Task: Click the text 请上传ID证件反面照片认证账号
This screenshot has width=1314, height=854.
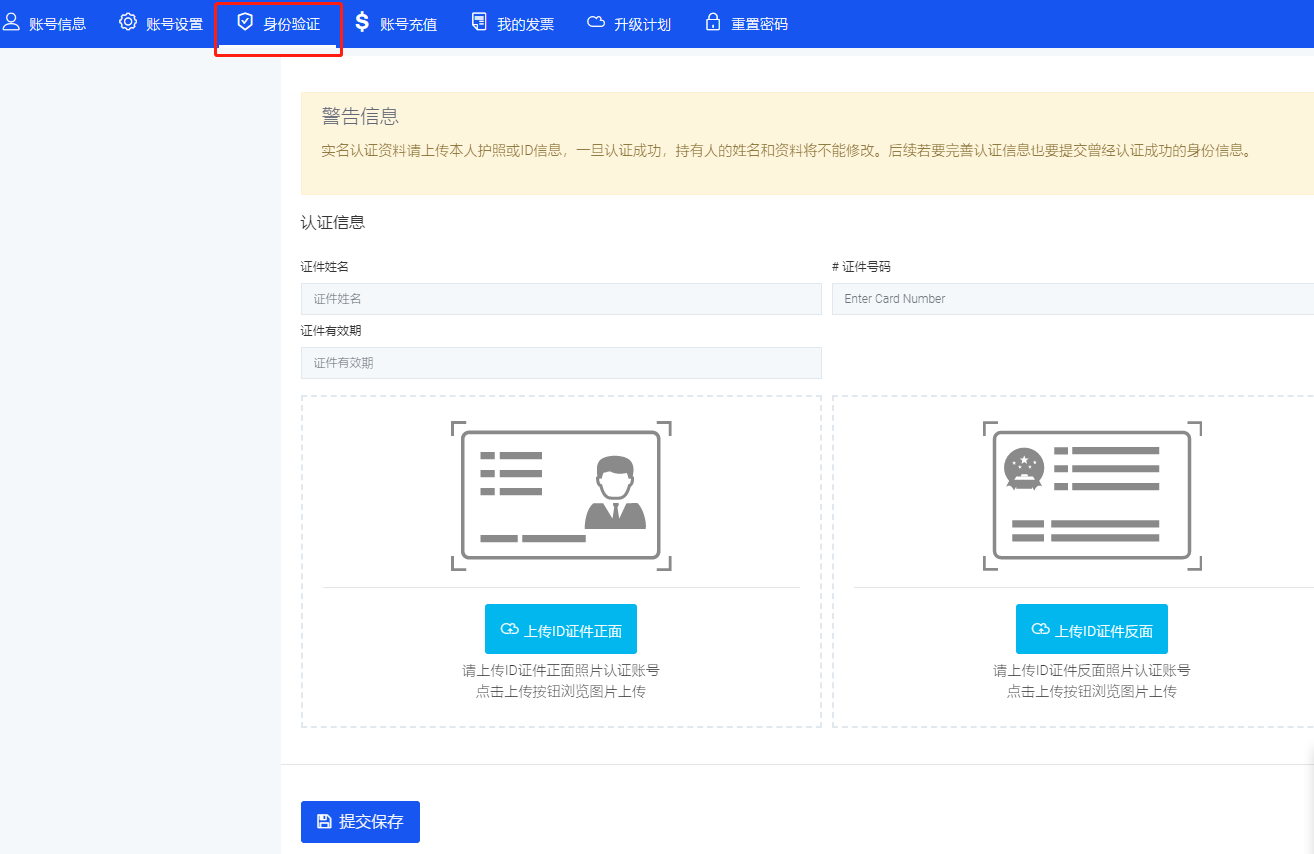Action: click(1092, 670)
